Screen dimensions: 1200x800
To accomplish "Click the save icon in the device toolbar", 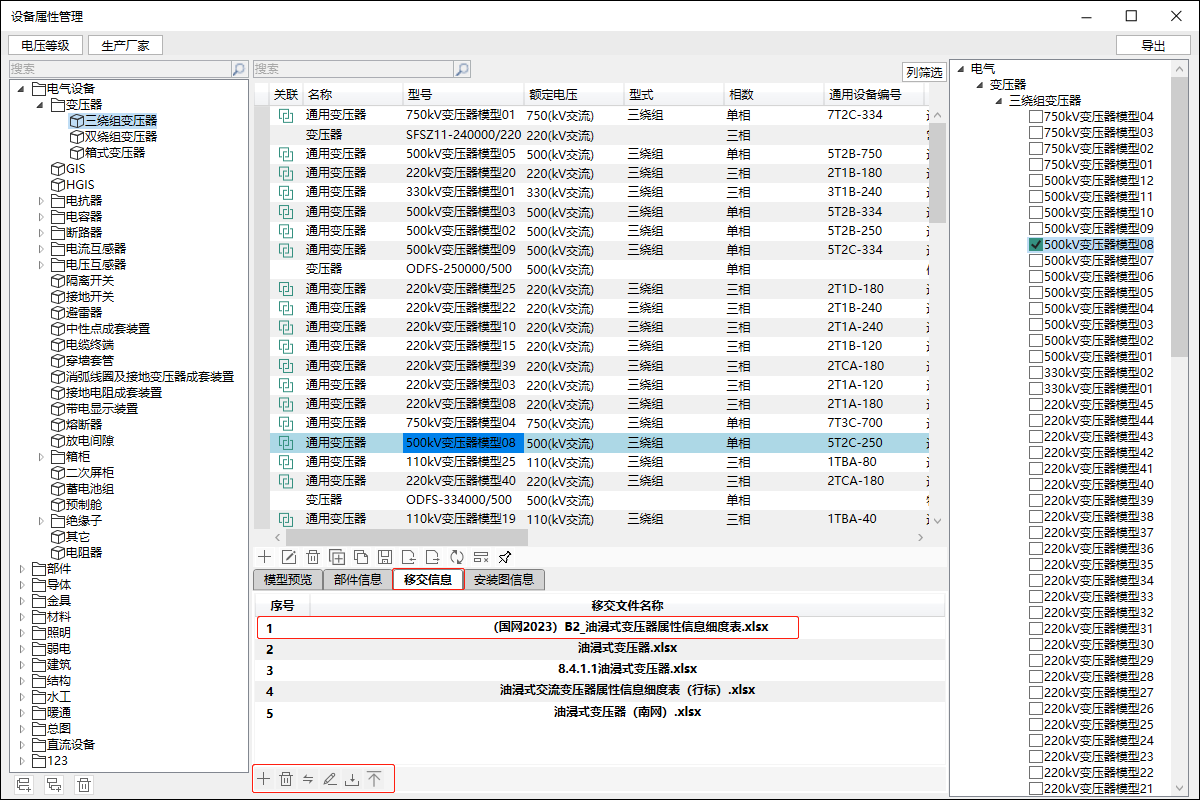I will coord(384,557).
